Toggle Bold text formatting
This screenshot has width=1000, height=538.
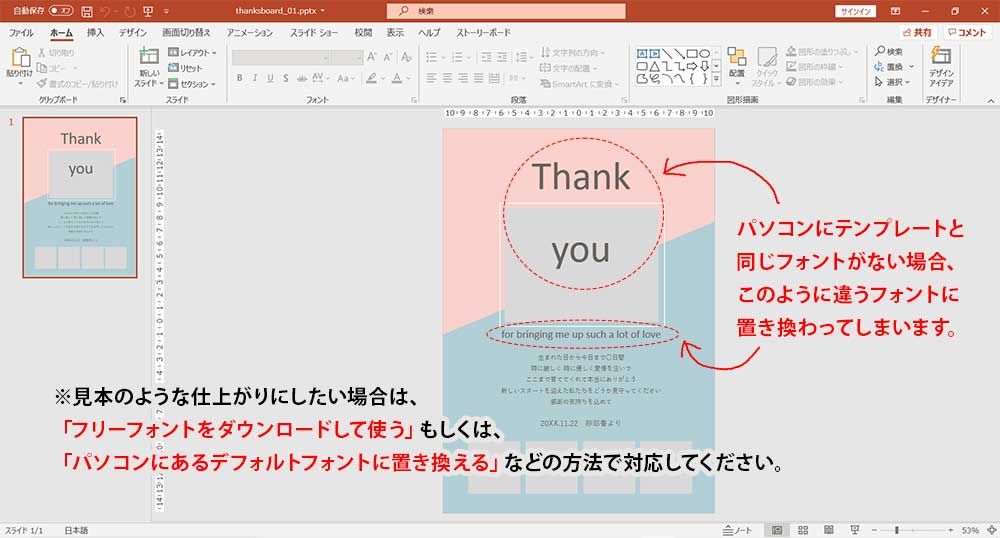(x=240, y=78)
